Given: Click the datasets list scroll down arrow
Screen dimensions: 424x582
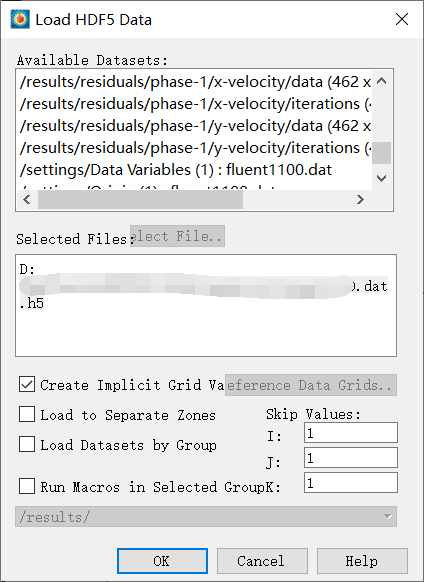Looking at the screenshot, I should (382, 178).
